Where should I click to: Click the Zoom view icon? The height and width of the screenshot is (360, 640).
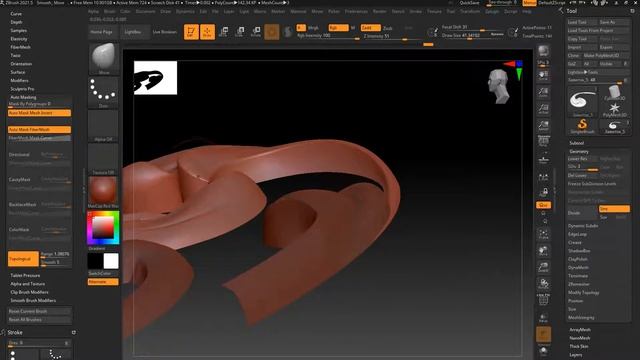pos(543,93)
